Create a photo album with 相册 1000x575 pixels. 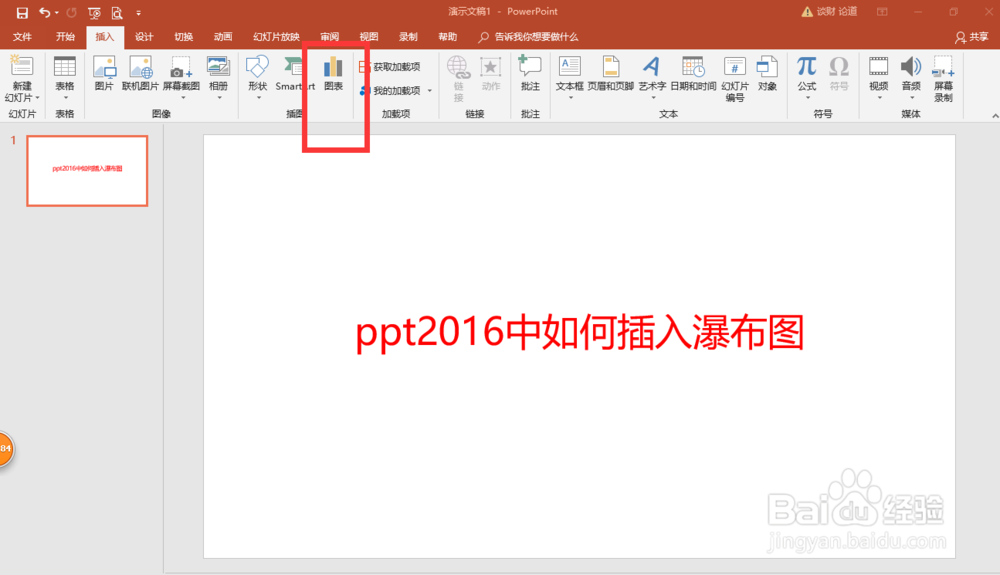click(218, 74)
